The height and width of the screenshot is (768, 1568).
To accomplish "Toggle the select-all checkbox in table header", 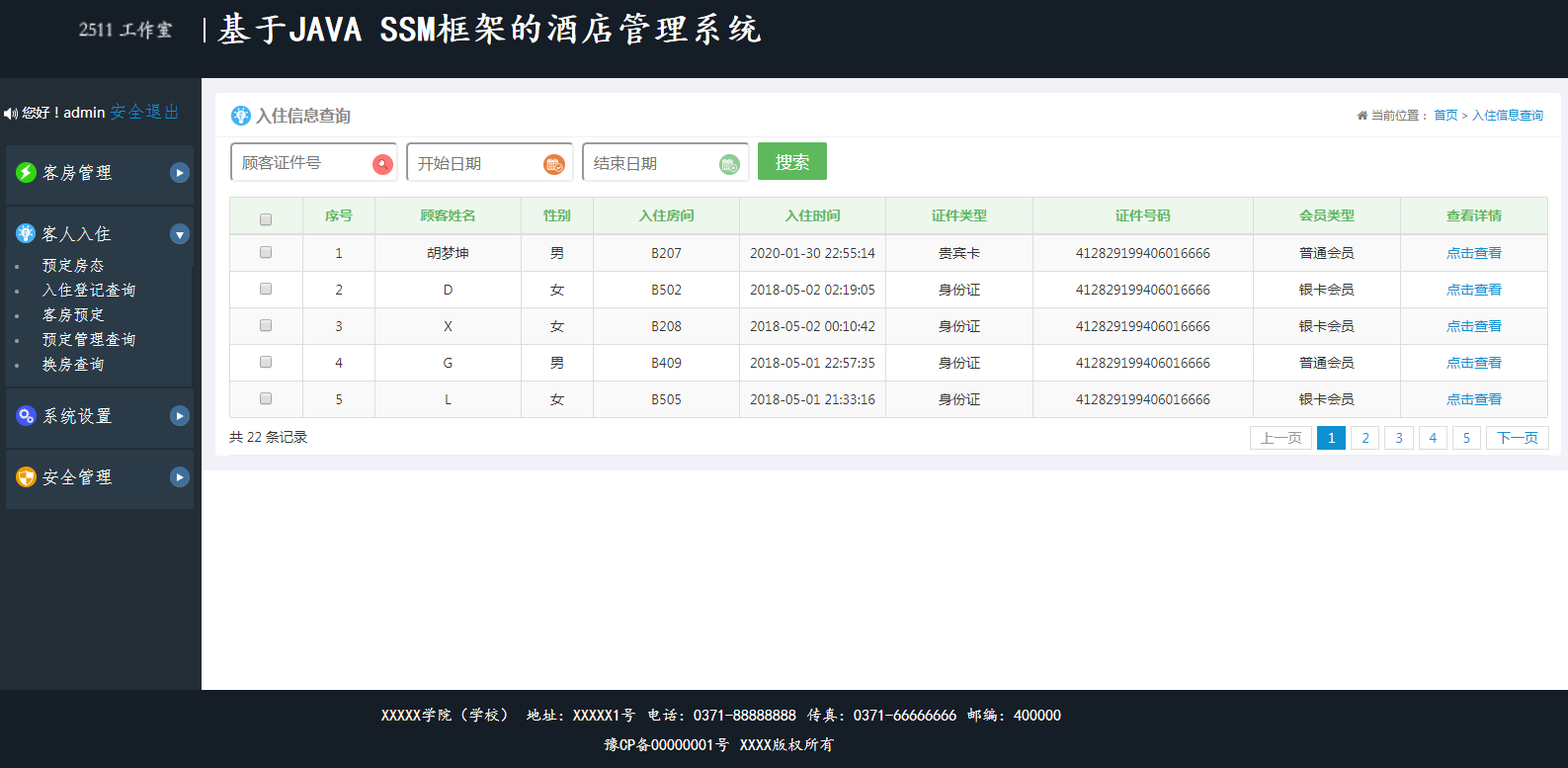I will coord(266,219).
